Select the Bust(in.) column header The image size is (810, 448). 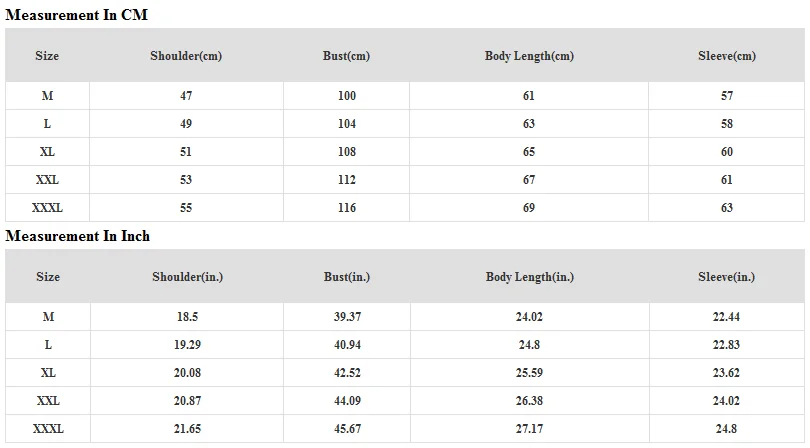click(x=347, y=277)
